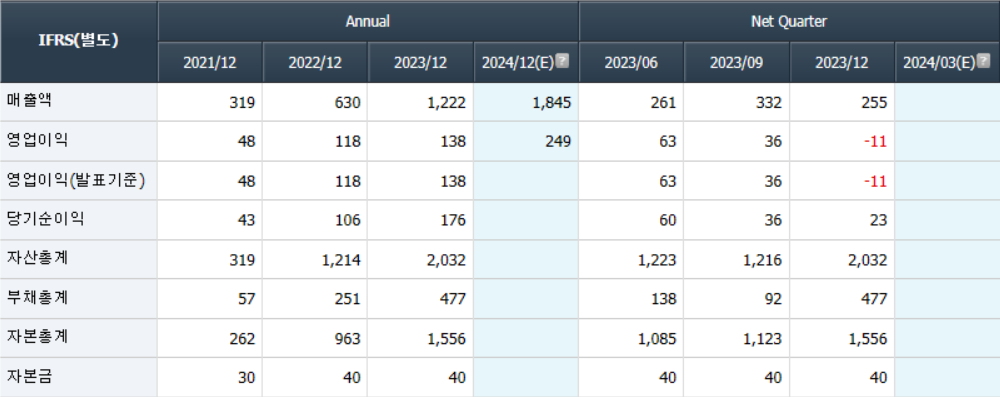
Task: Select the 매출액 row label
Action: (x=28, y=101)
